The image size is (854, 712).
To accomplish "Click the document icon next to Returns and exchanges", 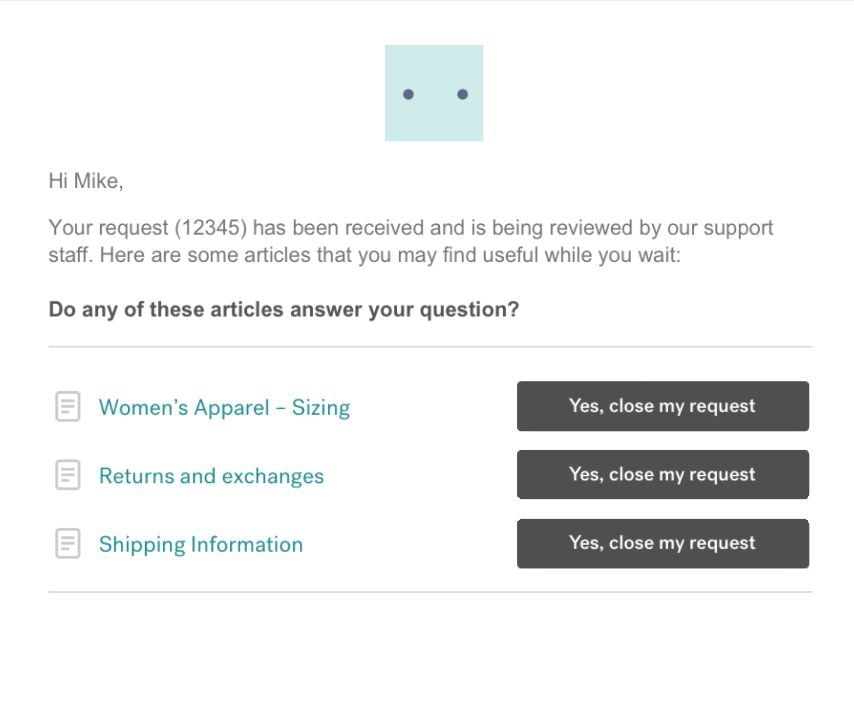I will [x=68, y=475].
